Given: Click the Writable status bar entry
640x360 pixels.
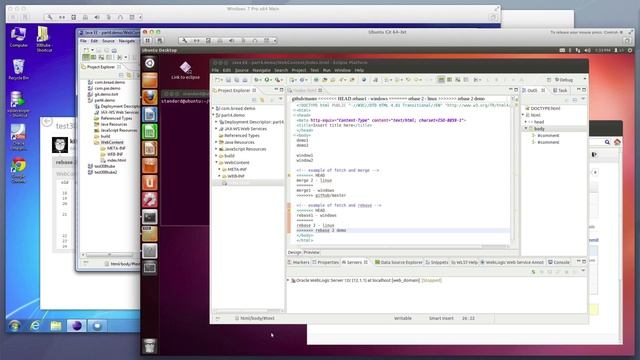Looking at the screenshot, I should (x=402, y=318).
